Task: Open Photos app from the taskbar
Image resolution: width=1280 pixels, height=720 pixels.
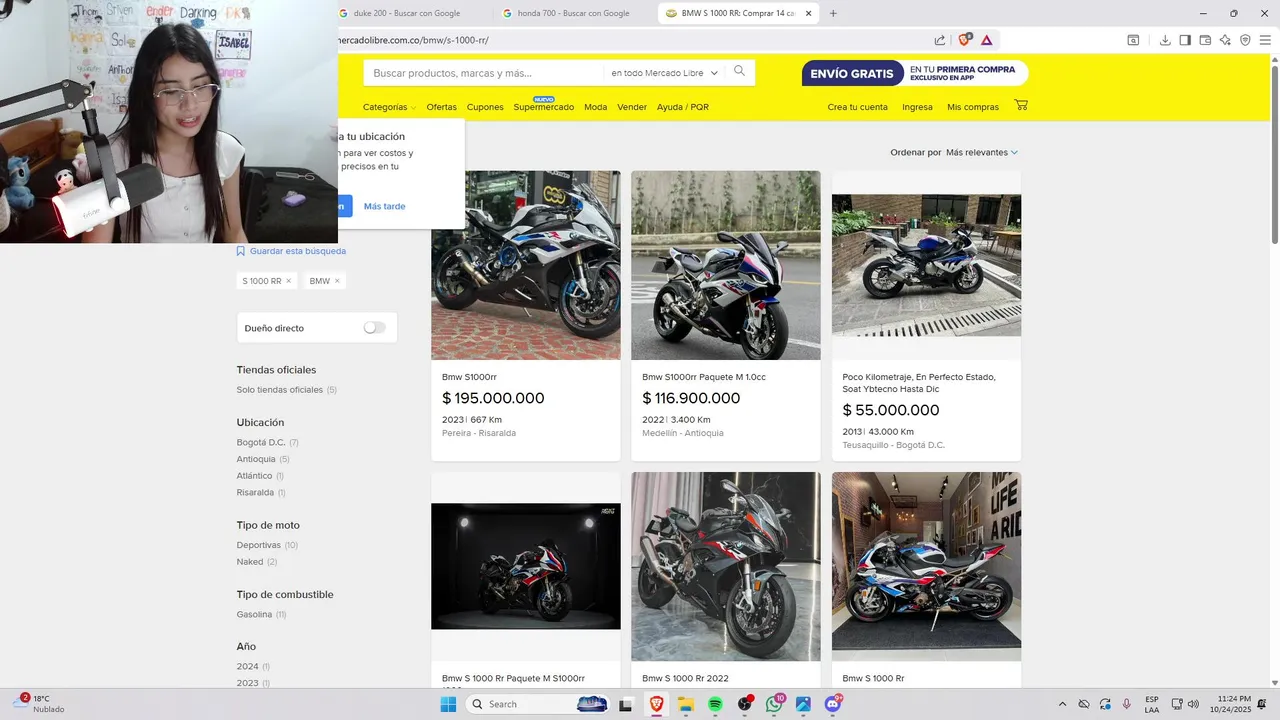Action: click(803, 704)
